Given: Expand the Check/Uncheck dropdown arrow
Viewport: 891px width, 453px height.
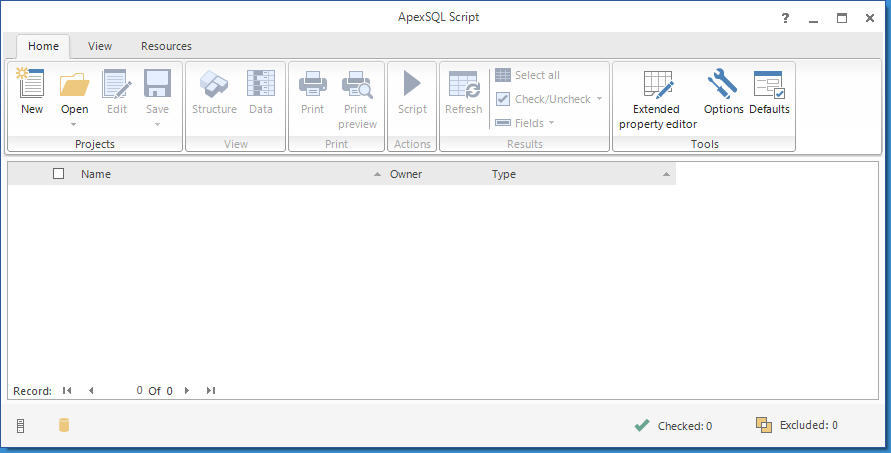Looking at the screenshot, I should click(x=599, y=99).
